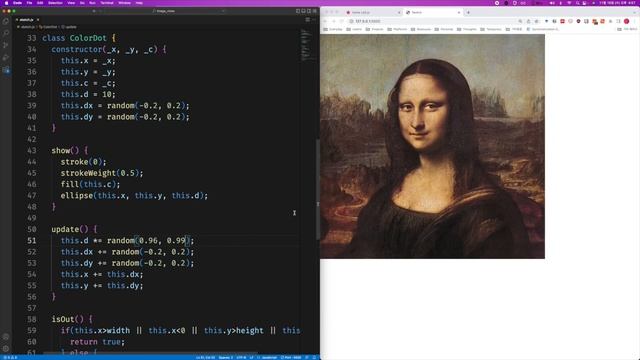Change indentation via Spaces status bar item
640x360 pixels.
(x=226, y=358)
